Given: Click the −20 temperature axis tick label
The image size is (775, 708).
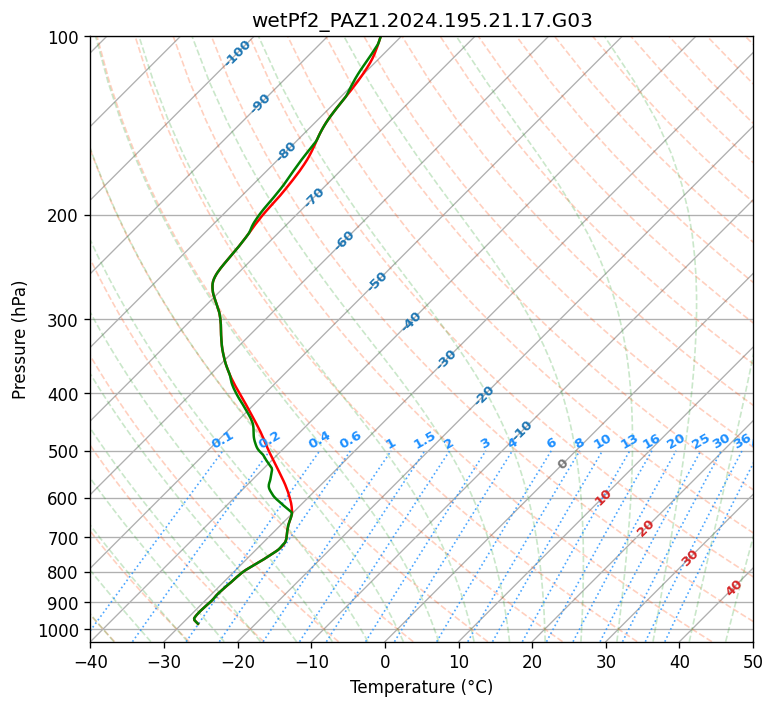Looking at the screenshot, I should coord(238,661).
